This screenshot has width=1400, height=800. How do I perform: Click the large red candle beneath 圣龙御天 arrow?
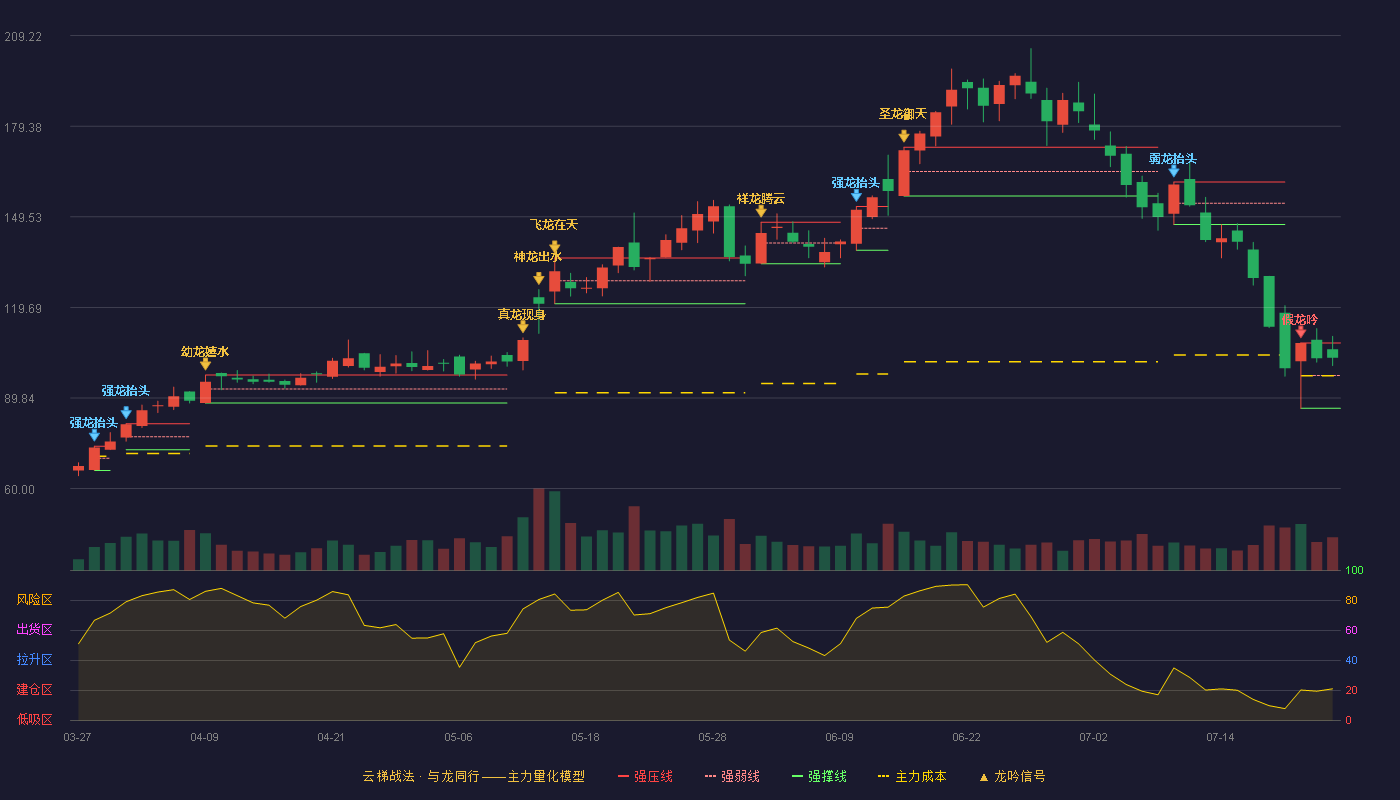click(904, 173)
